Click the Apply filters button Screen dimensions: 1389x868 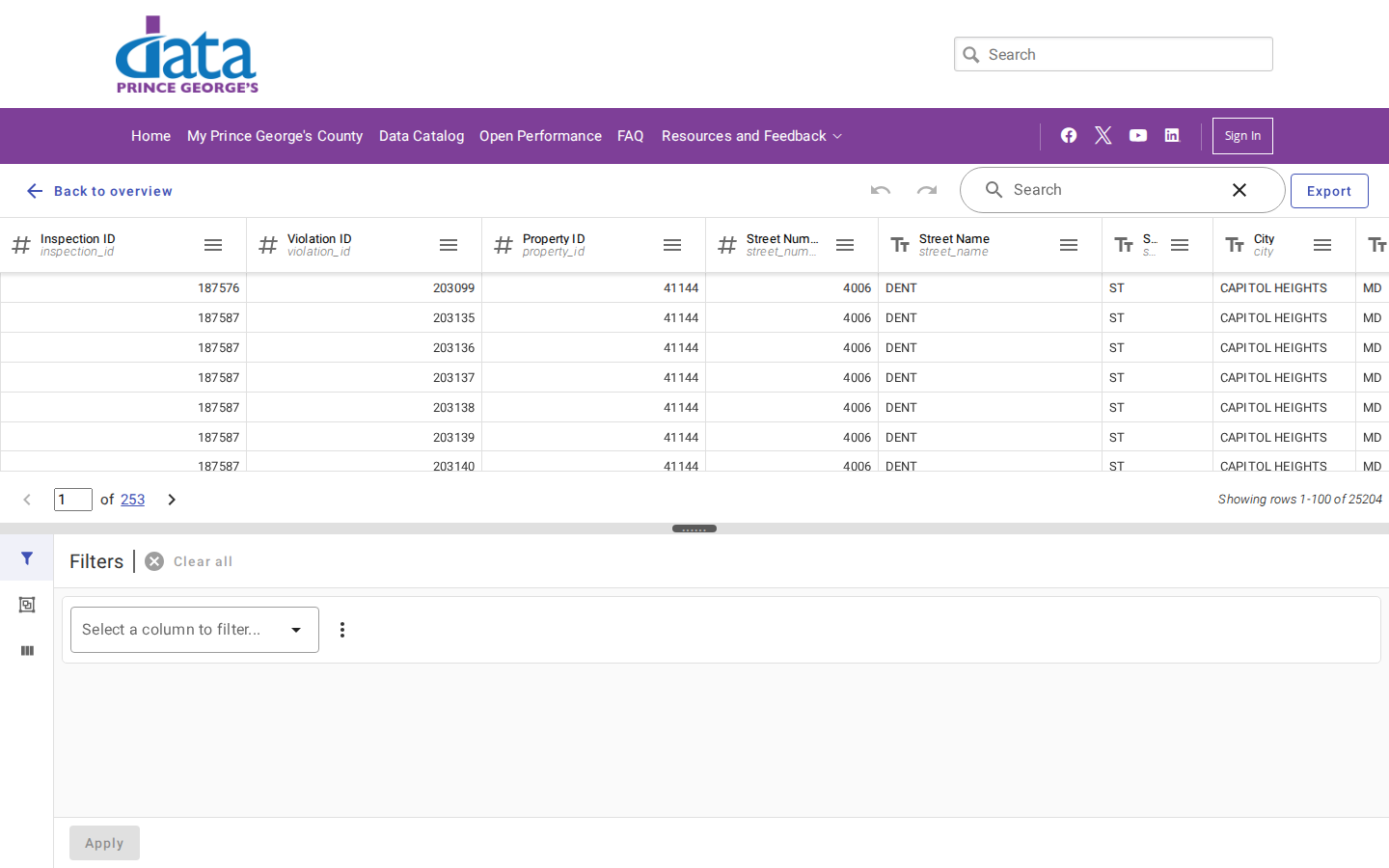pyautogui.click(x=104, y=843)
